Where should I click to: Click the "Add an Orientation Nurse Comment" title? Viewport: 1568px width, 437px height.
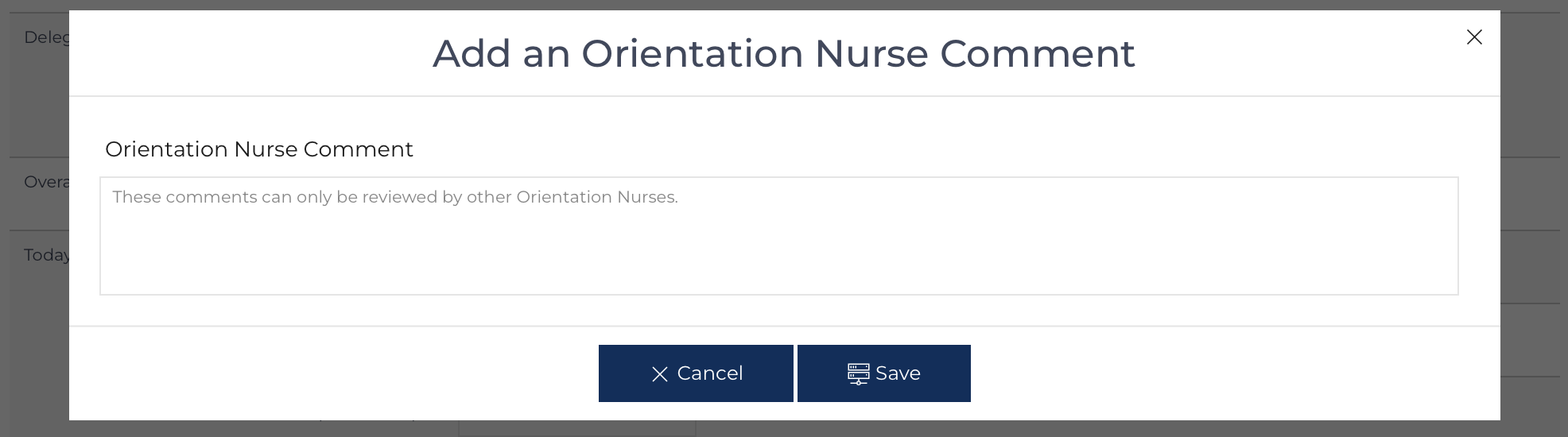(x=784, y=53)
